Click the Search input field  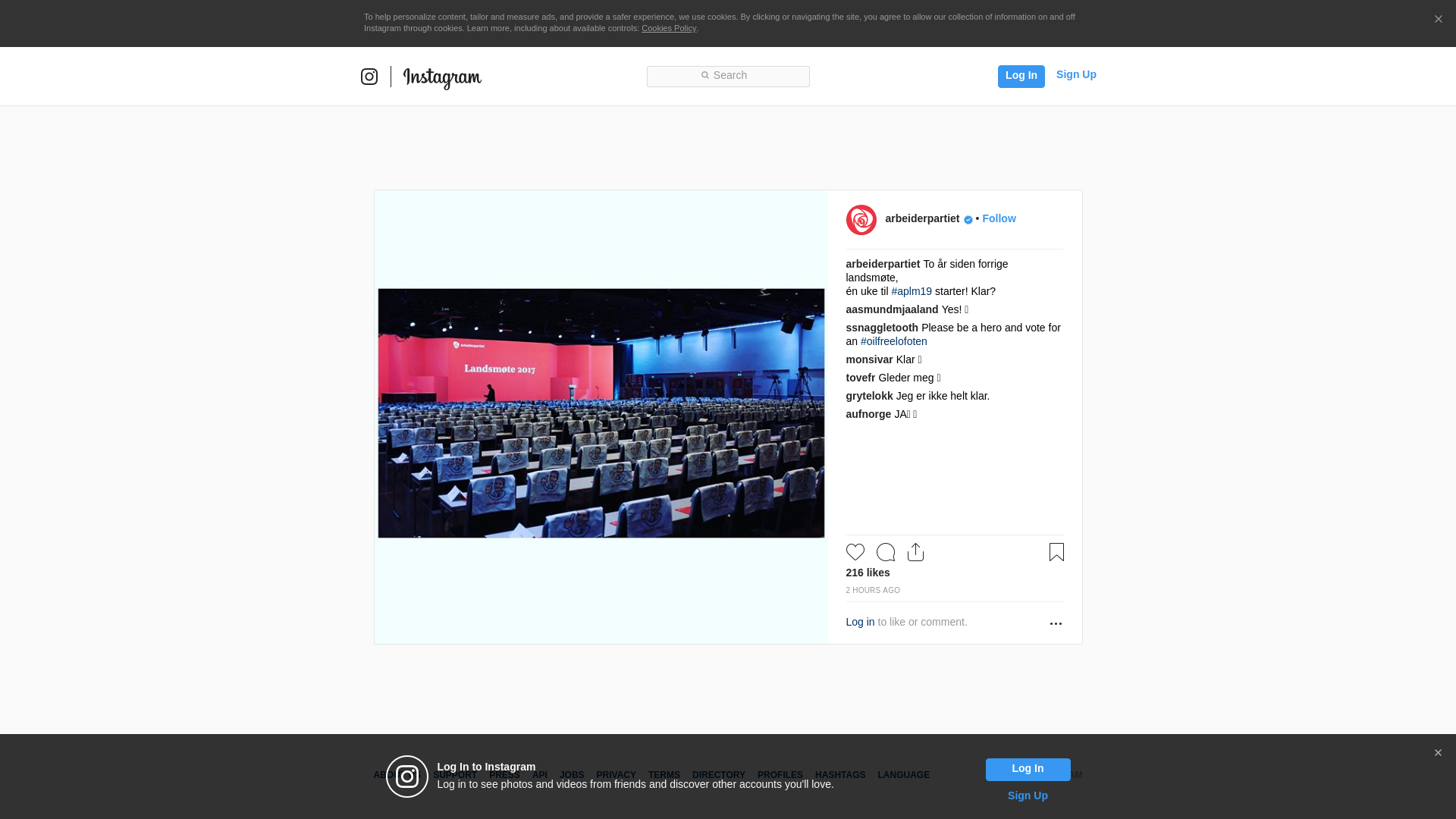[x=728, y=76]
